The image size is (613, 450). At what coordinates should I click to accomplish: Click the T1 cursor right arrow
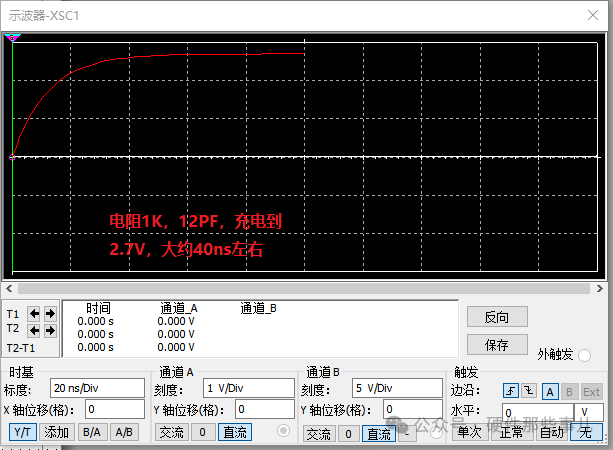coord(50,313)
